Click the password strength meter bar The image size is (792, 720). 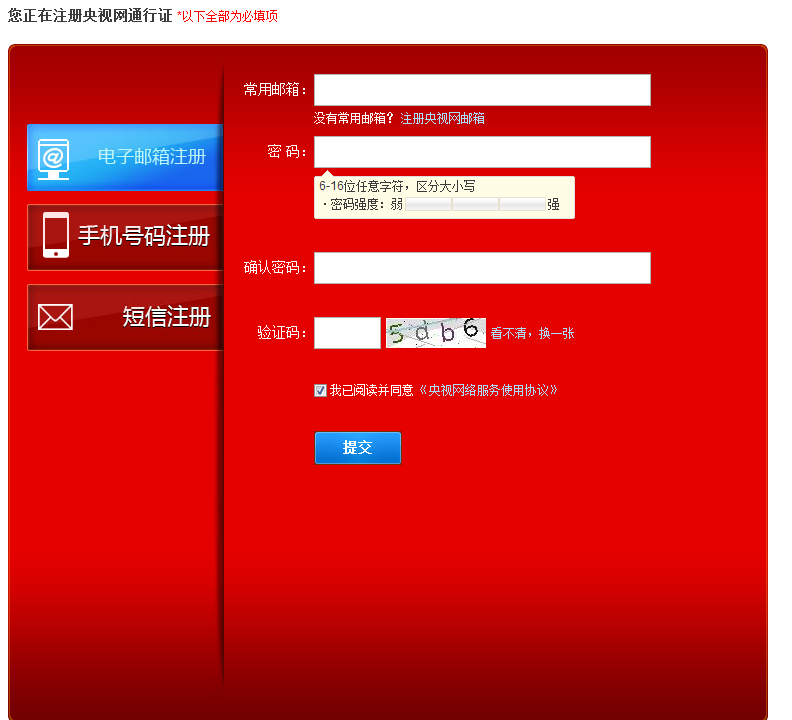(475, 204)
